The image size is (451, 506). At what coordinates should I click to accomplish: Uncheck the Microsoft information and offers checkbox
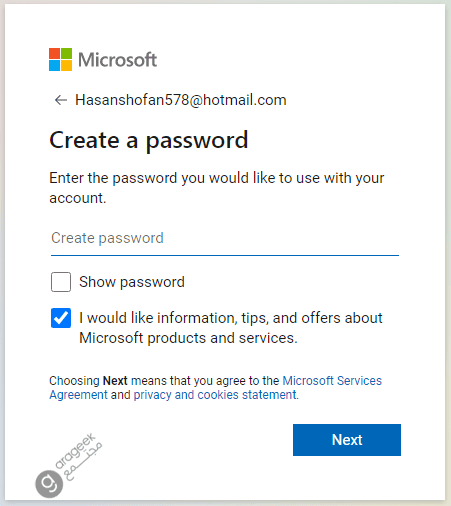pos(61,318)
